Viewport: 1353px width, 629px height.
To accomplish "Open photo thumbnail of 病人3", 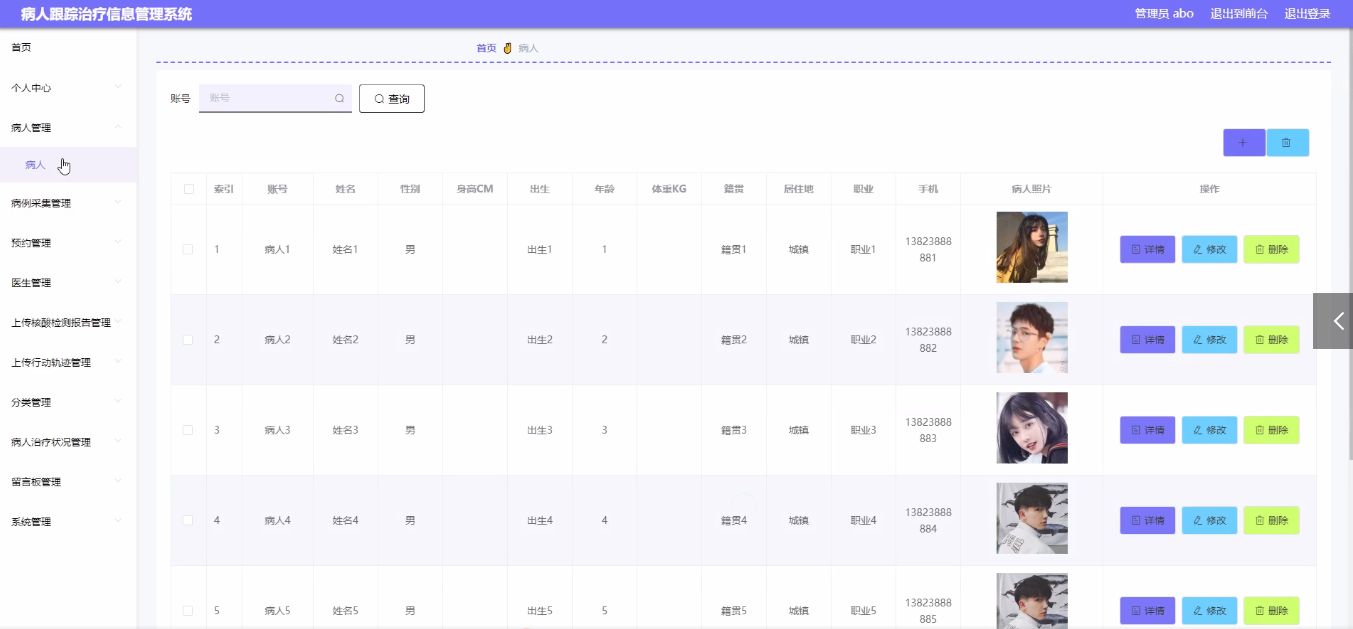I will tap(1032, 428).
